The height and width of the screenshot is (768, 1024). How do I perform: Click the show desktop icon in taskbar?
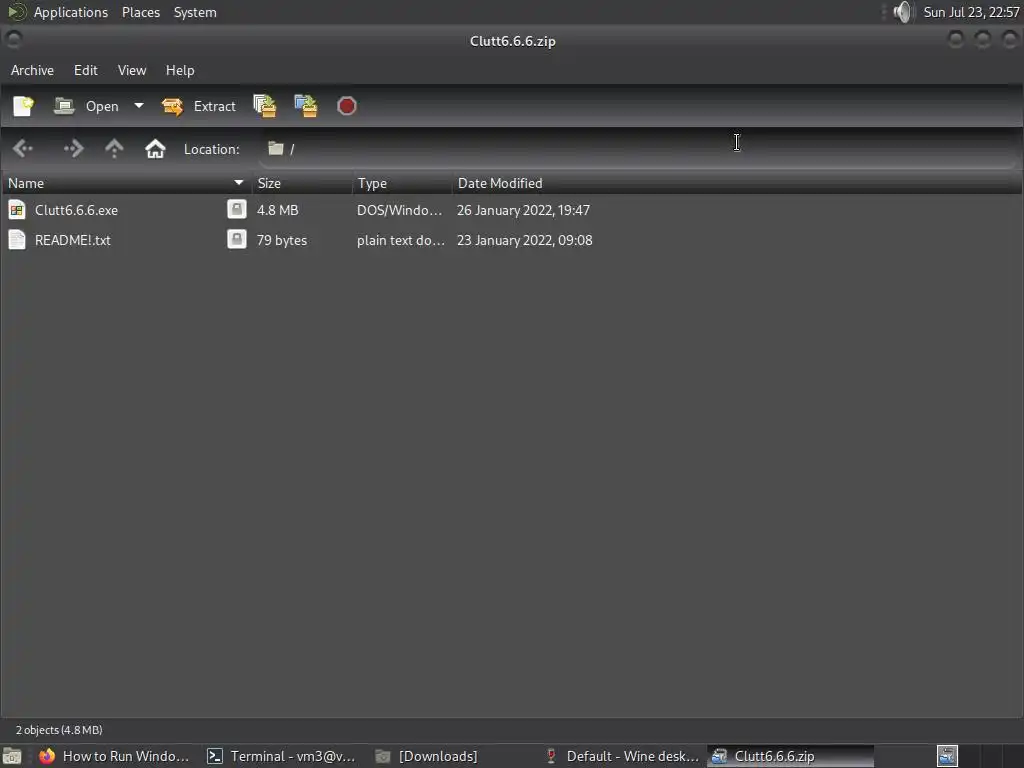click(x=12, y=756)
